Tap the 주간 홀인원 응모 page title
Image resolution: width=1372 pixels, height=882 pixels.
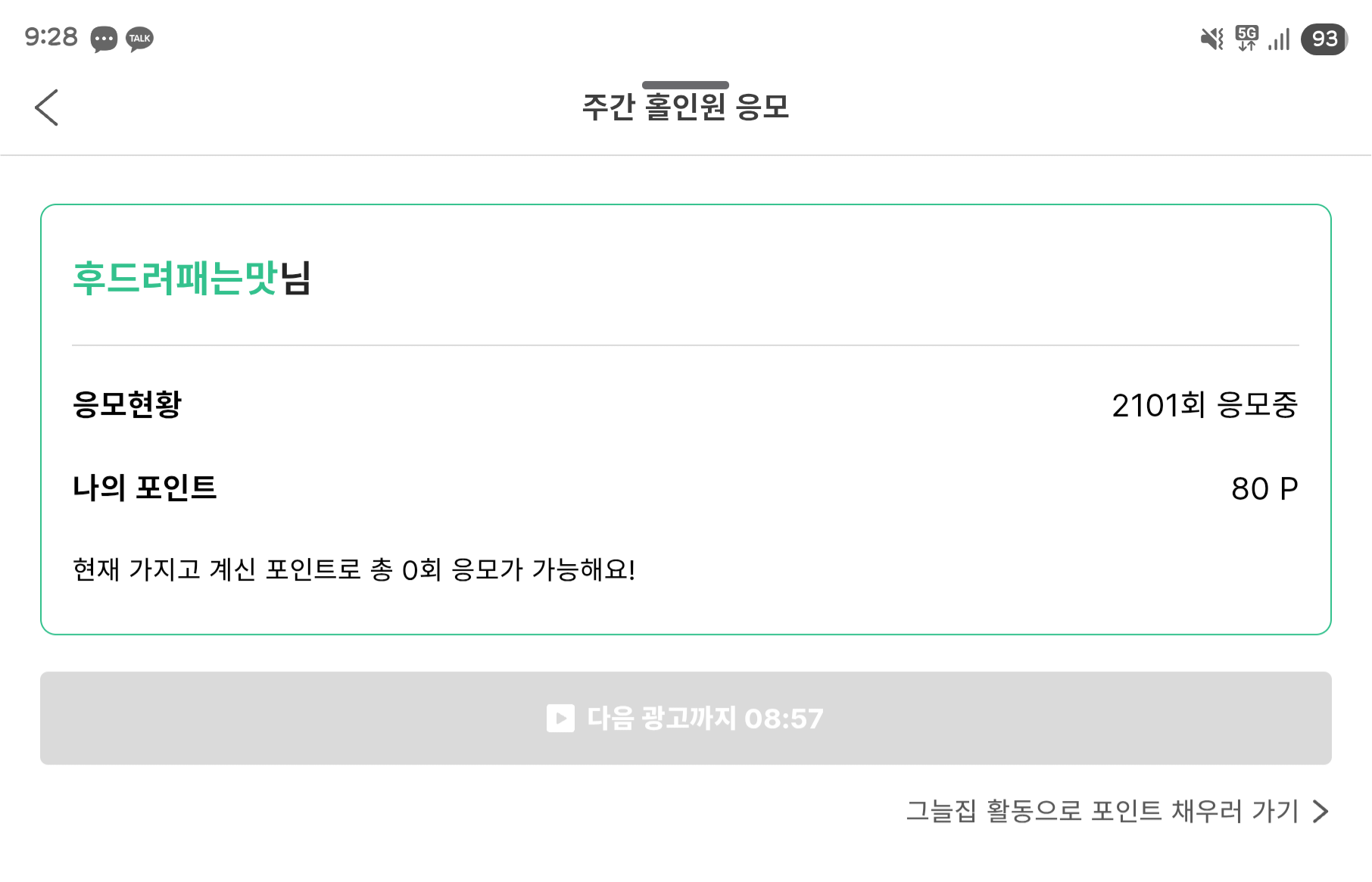[685, 107]
